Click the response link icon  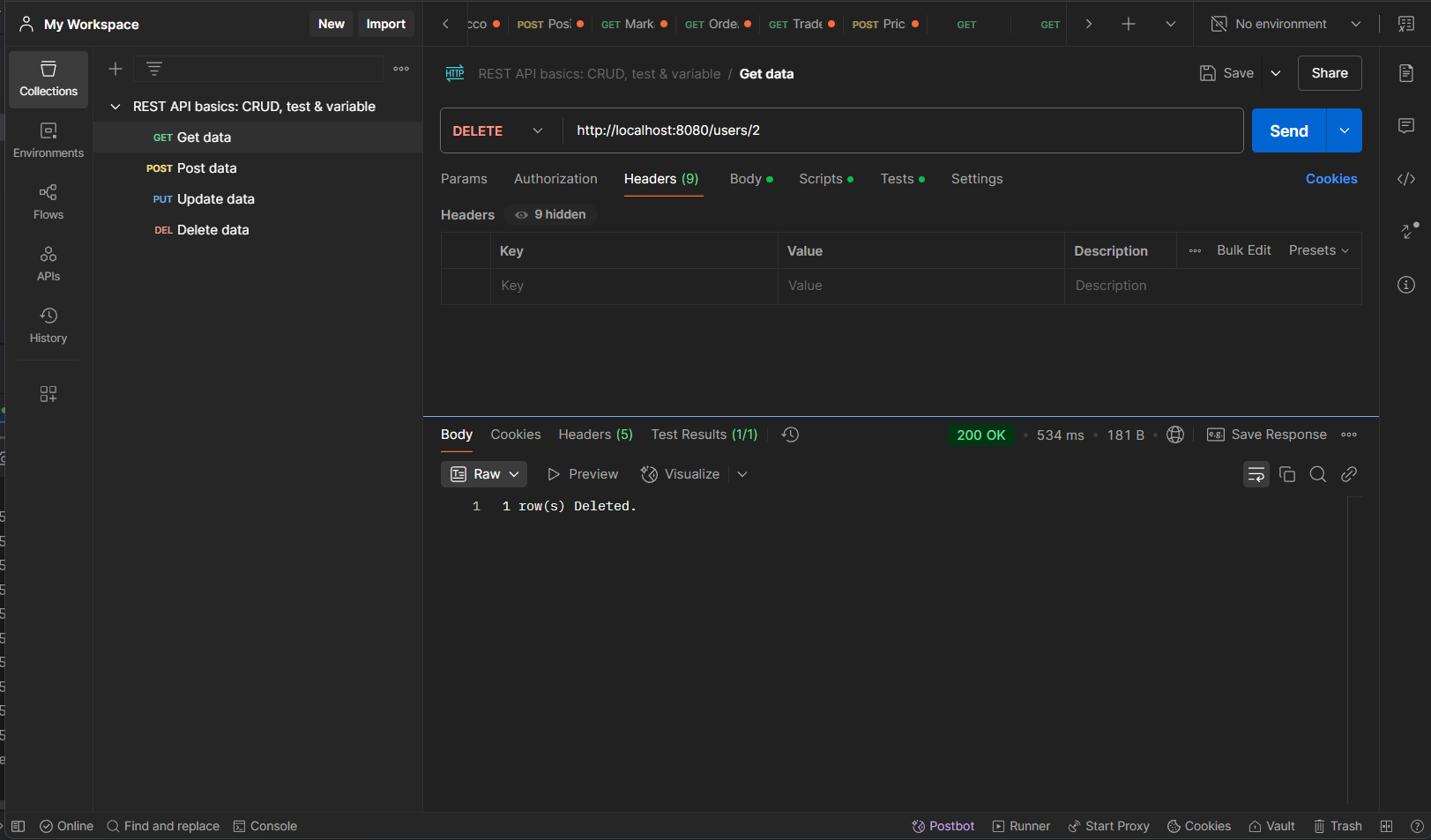(1349, 474)
